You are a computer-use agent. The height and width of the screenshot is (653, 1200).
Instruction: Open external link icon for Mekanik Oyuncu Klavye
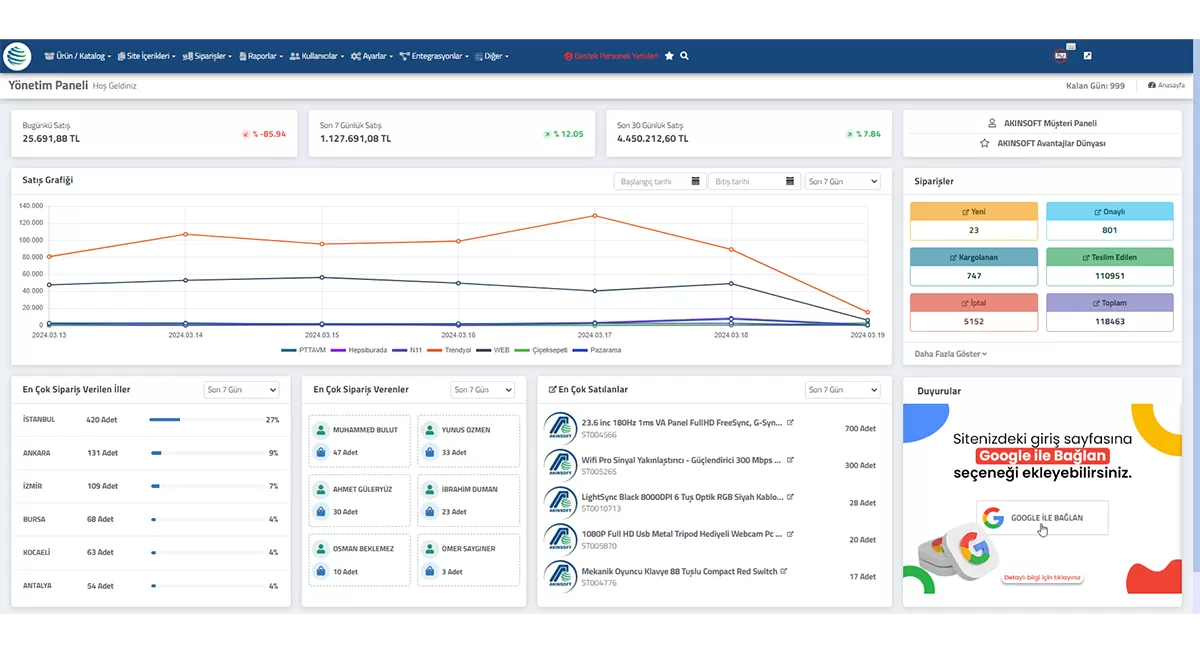click(x=784, y=571)
